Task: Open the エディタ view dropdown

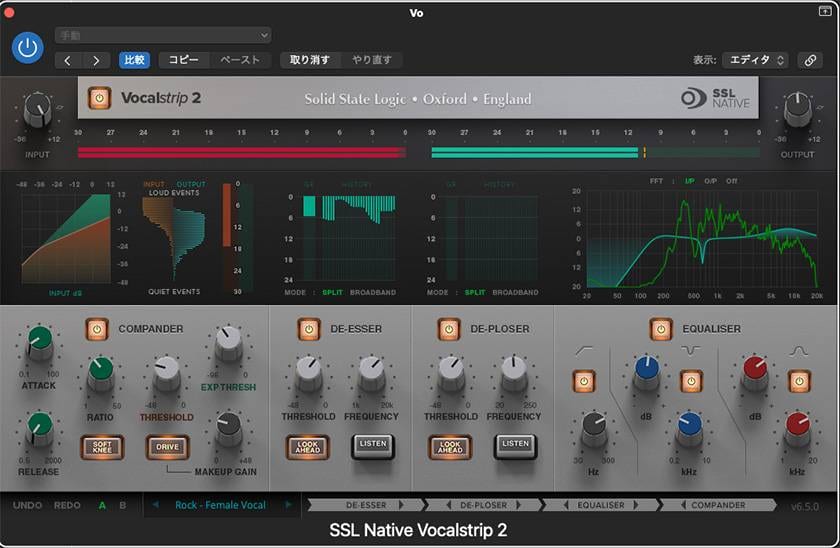Action: pyautogui.click(x=756, y=60)
